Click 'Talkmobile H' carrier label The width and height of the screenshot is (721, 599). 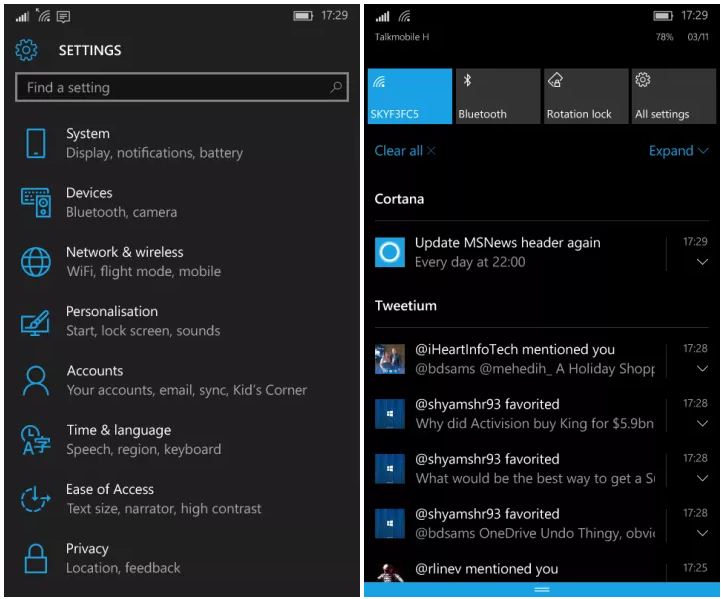coord(402,37)
